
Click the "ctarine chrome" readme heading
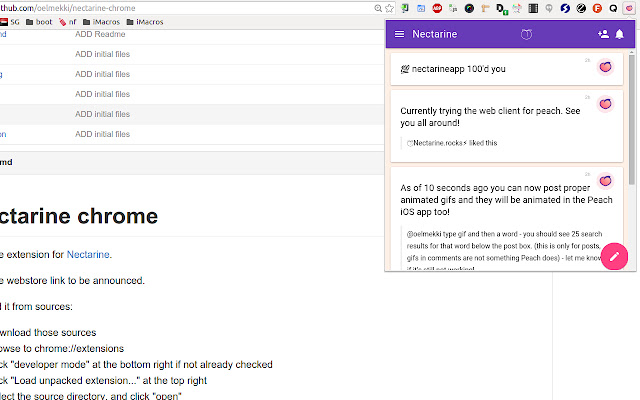coord(79,216)
